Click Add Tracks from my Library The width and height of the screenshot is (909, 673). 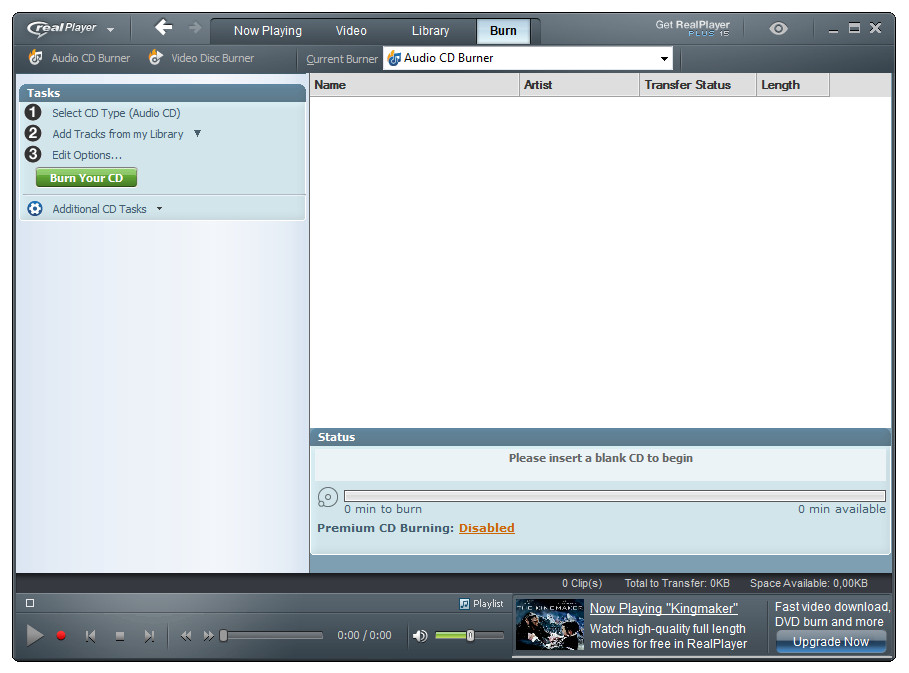[118, 134]
